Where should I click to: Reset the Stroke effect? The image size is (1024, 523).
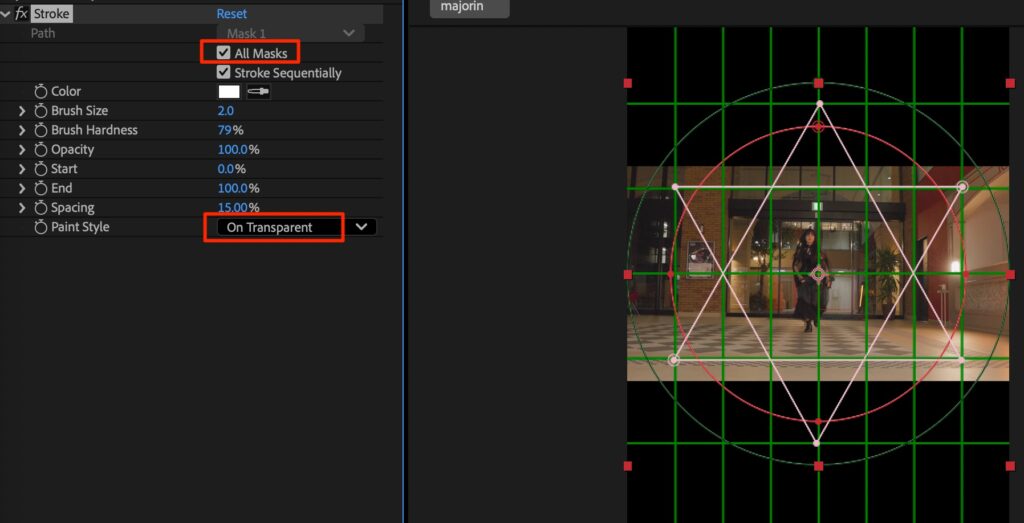pos(232,14)
